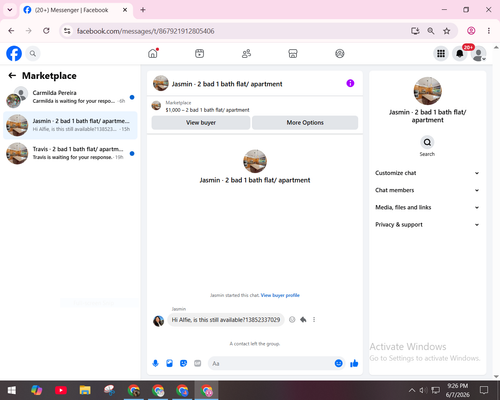Open the account profile avatar menu
This screenshot has height=400, width=500.
pos(478,54)
